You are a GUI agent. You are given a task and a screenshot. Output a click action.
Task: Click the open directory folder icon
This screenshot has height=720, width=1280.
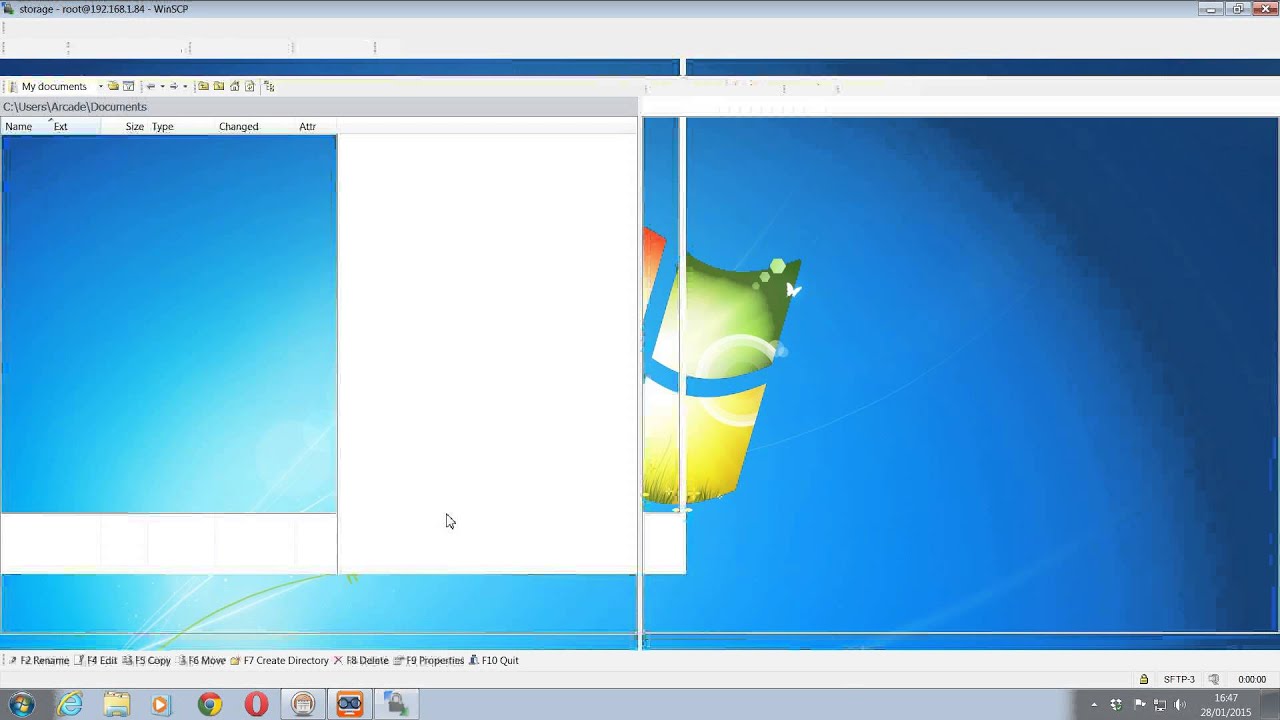click(x=113, y=86)
